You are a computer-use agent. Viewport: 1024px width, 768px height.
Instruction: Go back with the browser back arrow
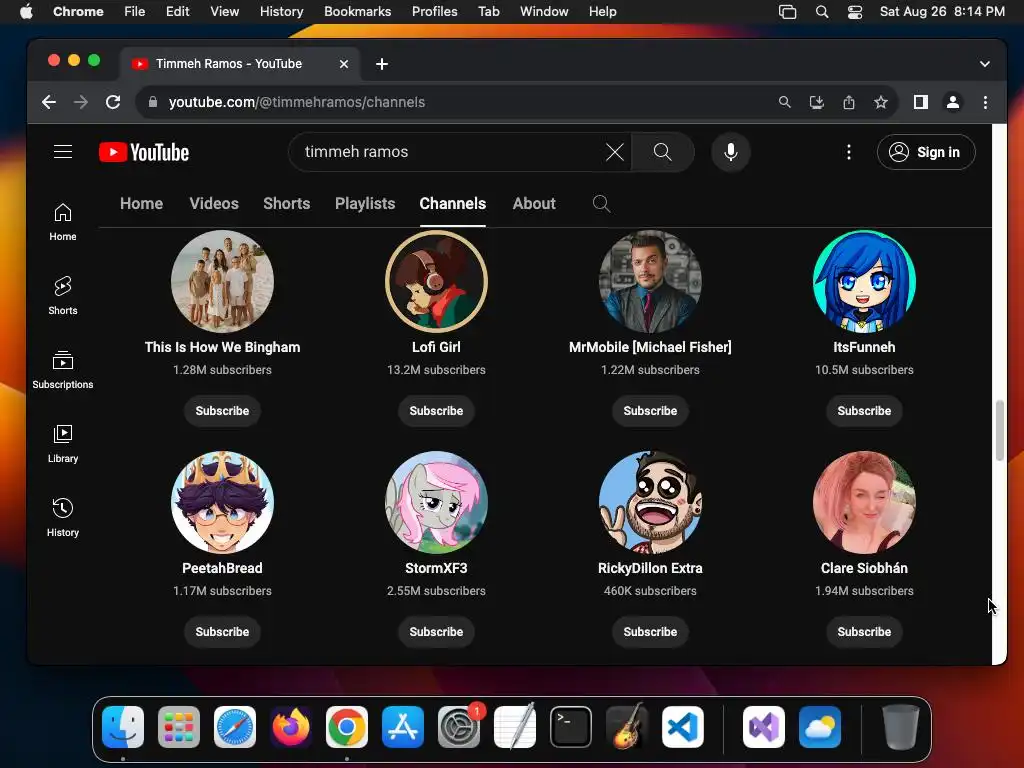click(49, 102)
